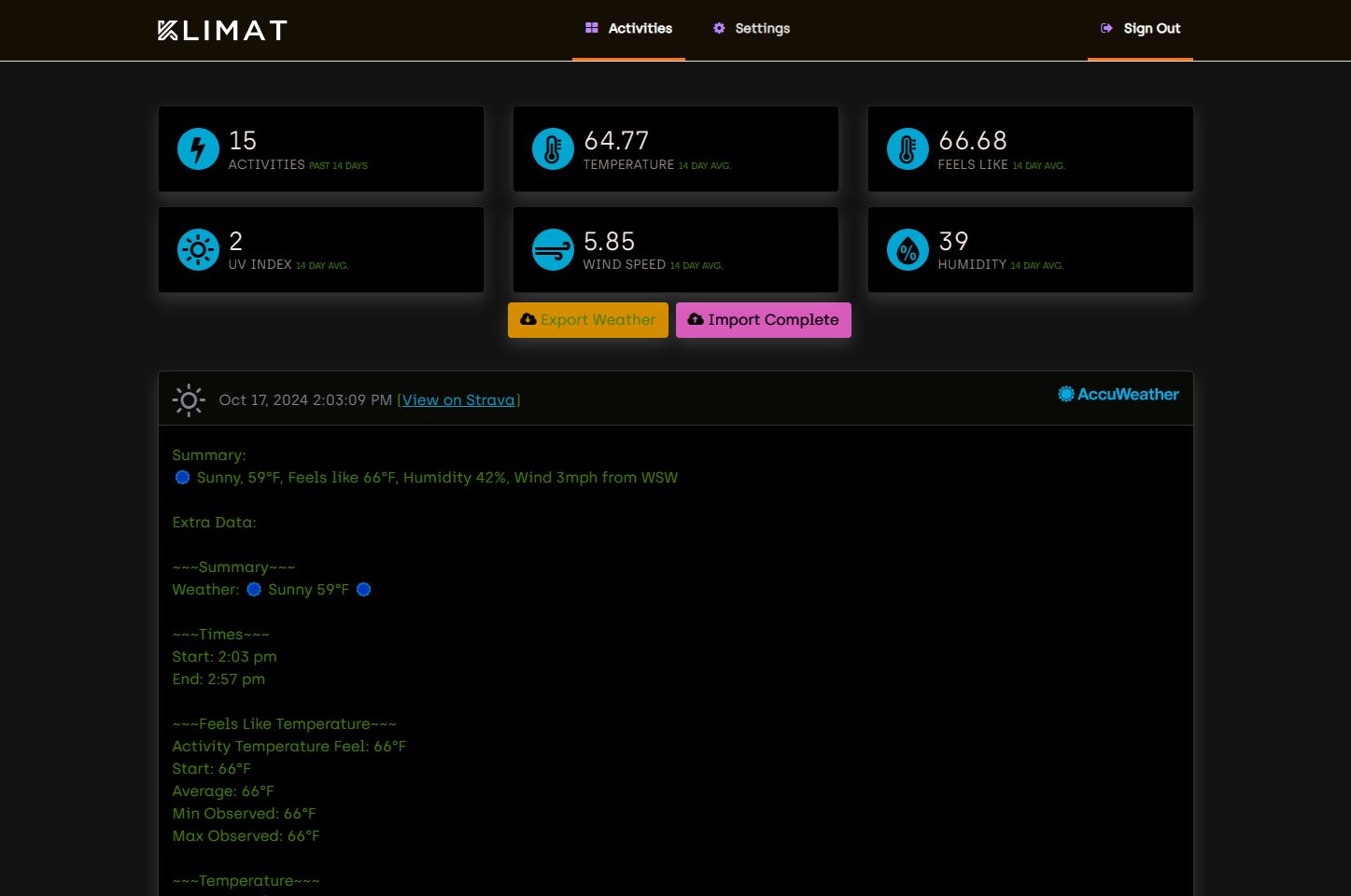Screen dimensions: 1351x896
Task: Click the Humidity droplet icon
Action: 908,249
